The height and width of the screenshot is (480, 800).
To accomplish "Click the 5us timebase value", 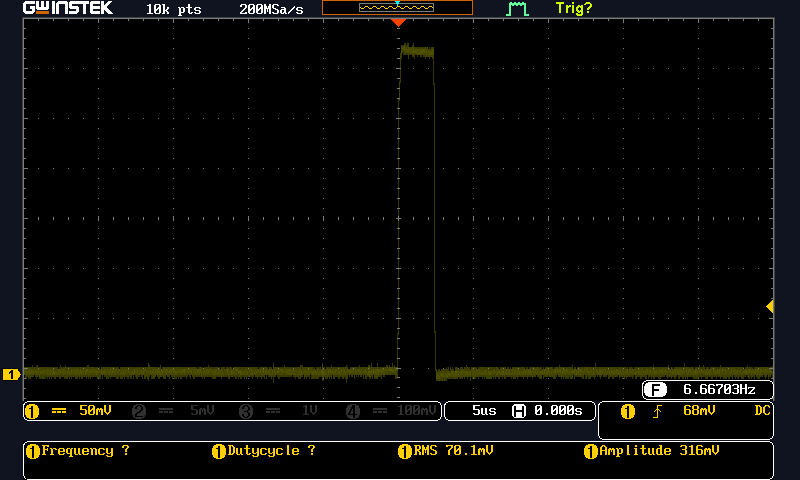I will point(484,411).
